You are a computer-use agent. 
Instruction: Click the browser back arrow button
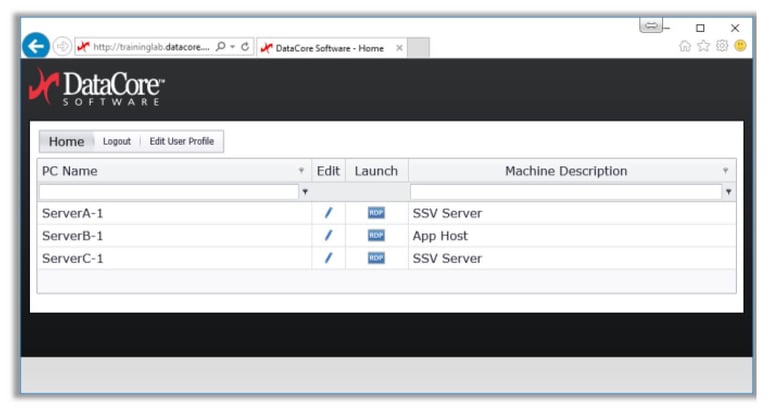(x=36, y=46)
